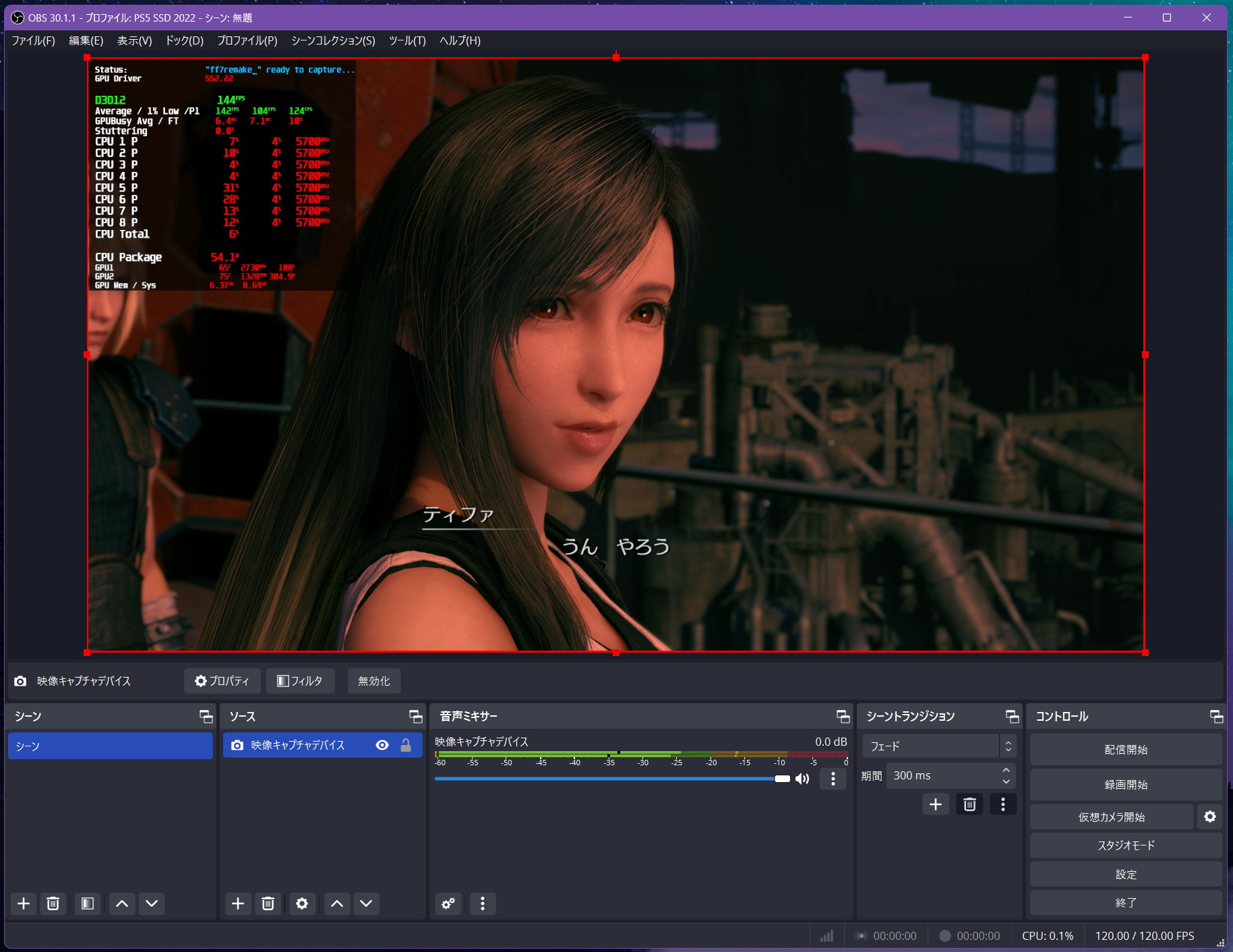Increase transition duration with up stepper arrow
Screen dimensions: 1233x952
(x=1006, y=771)
